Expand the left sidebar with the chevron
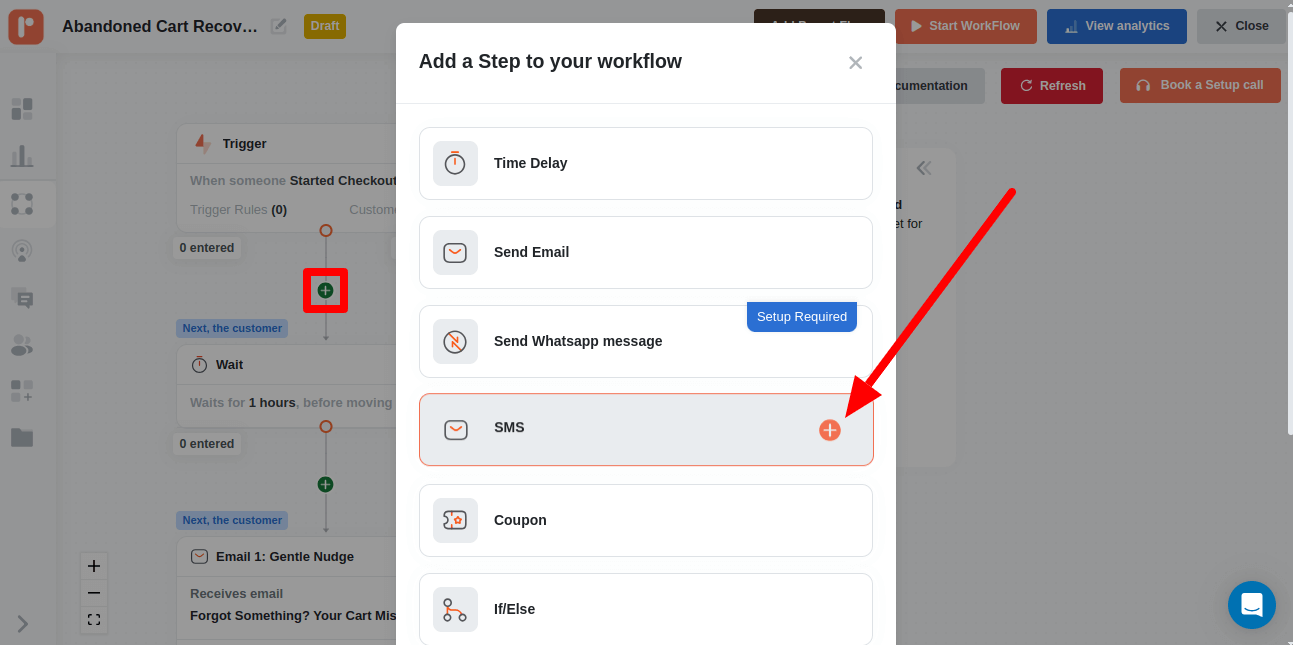 [24, 623]
